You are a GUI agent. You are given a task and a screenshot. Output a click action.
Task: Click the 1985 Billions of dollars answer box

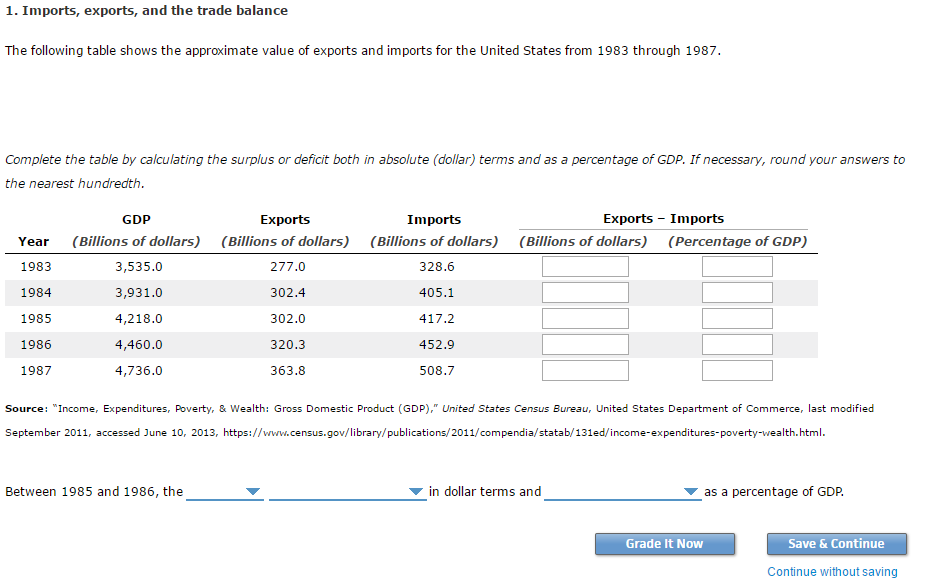coord(585,318)
